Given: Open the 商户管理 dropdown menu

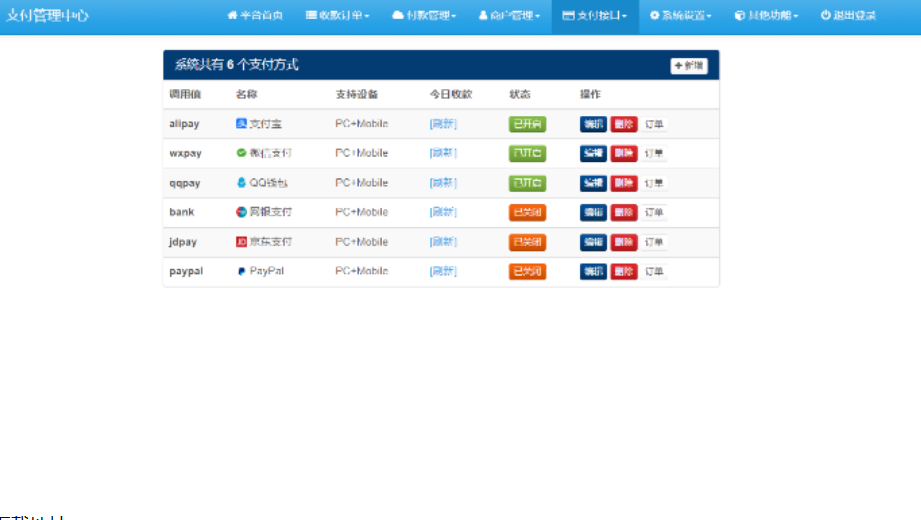Looking at the screenshot, I should click(509, 16).
